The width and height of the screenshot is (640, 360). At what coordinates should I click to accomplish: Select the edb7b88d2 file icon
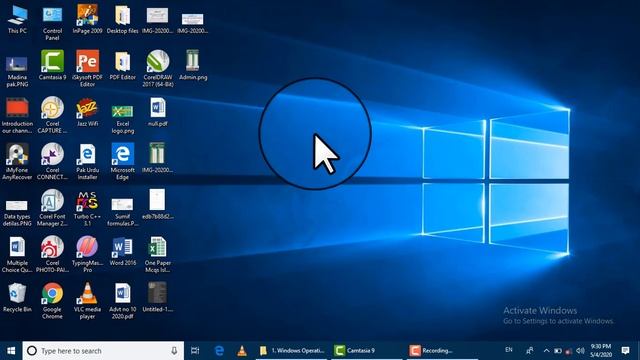(x=158, y=205)
